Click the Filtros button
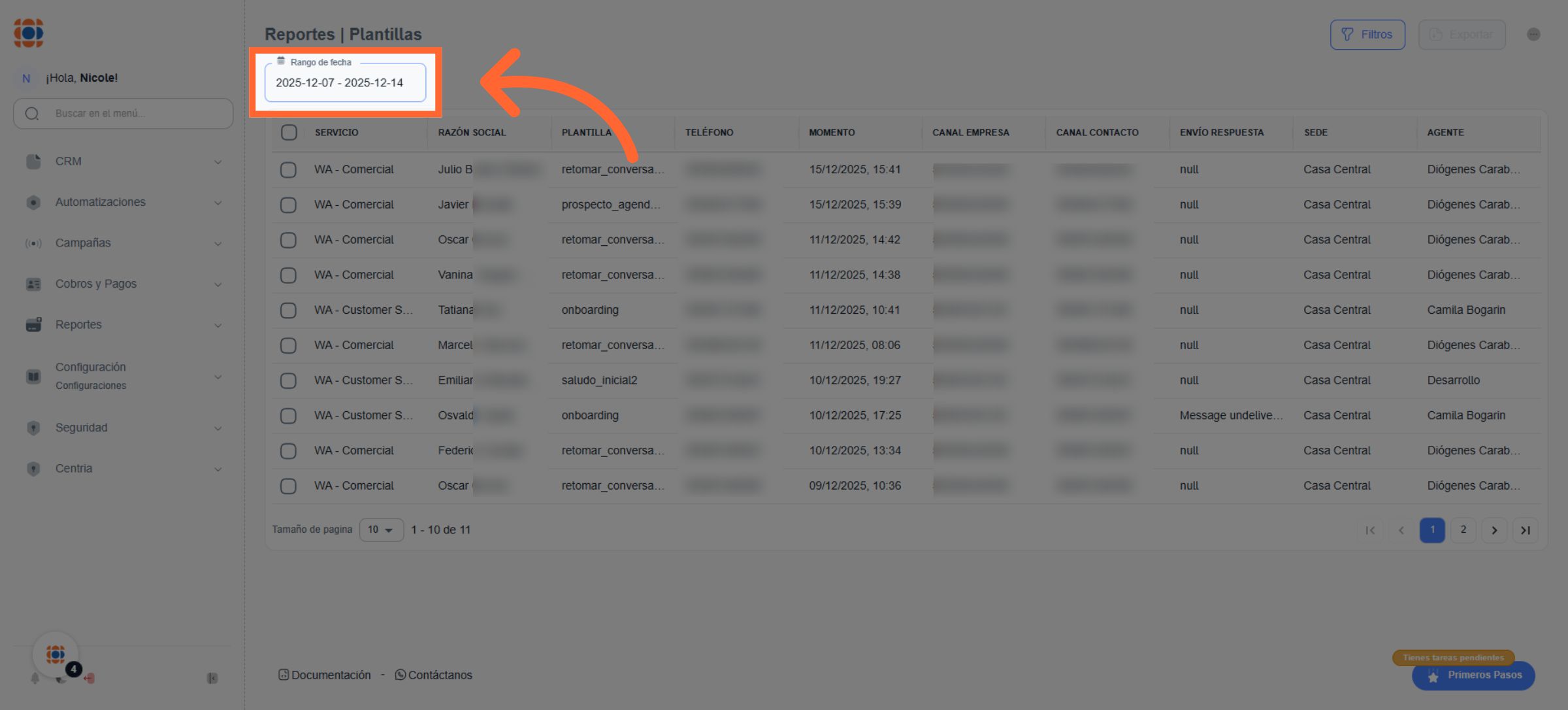Image resolution: width=1568 pixels, height=710 pixels. click(1367, 35)
